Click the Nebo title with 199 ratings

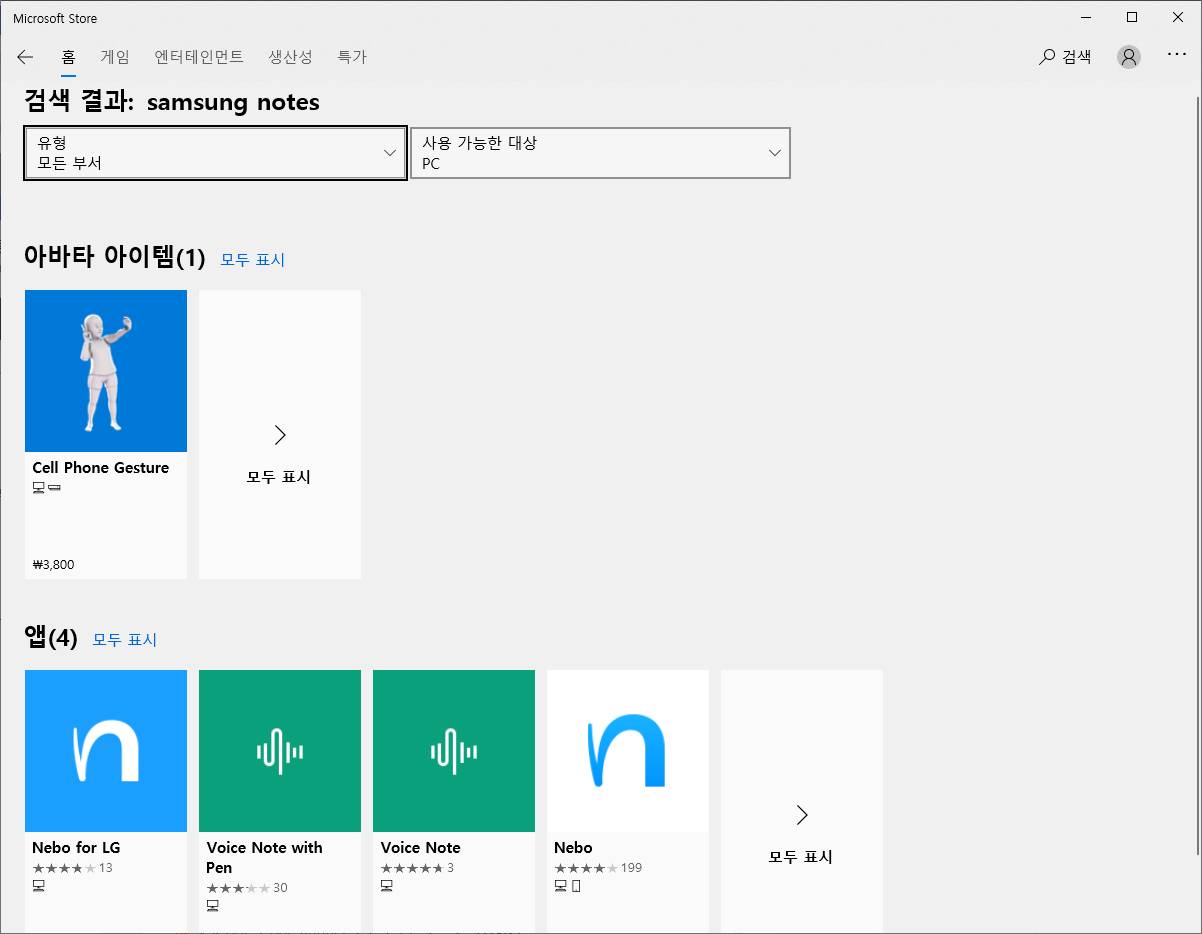click(573, 848)
